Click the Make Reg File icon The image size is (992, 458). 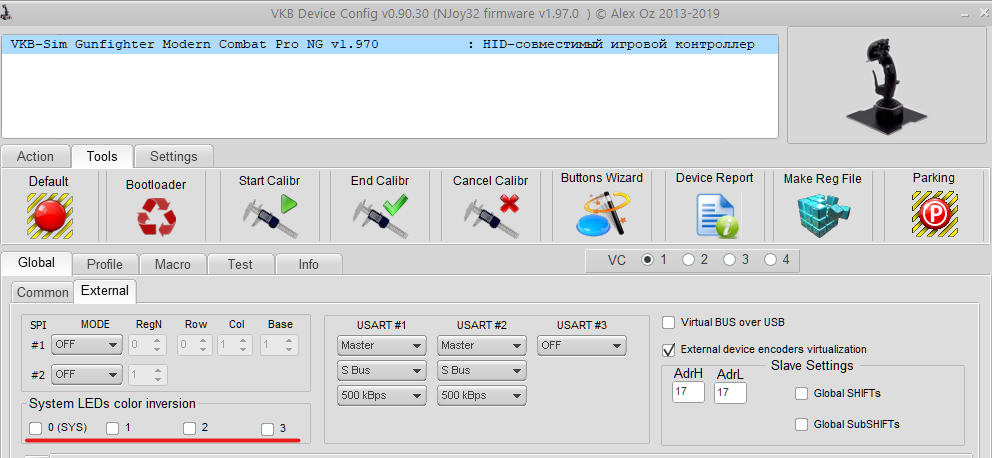[822, 215]
